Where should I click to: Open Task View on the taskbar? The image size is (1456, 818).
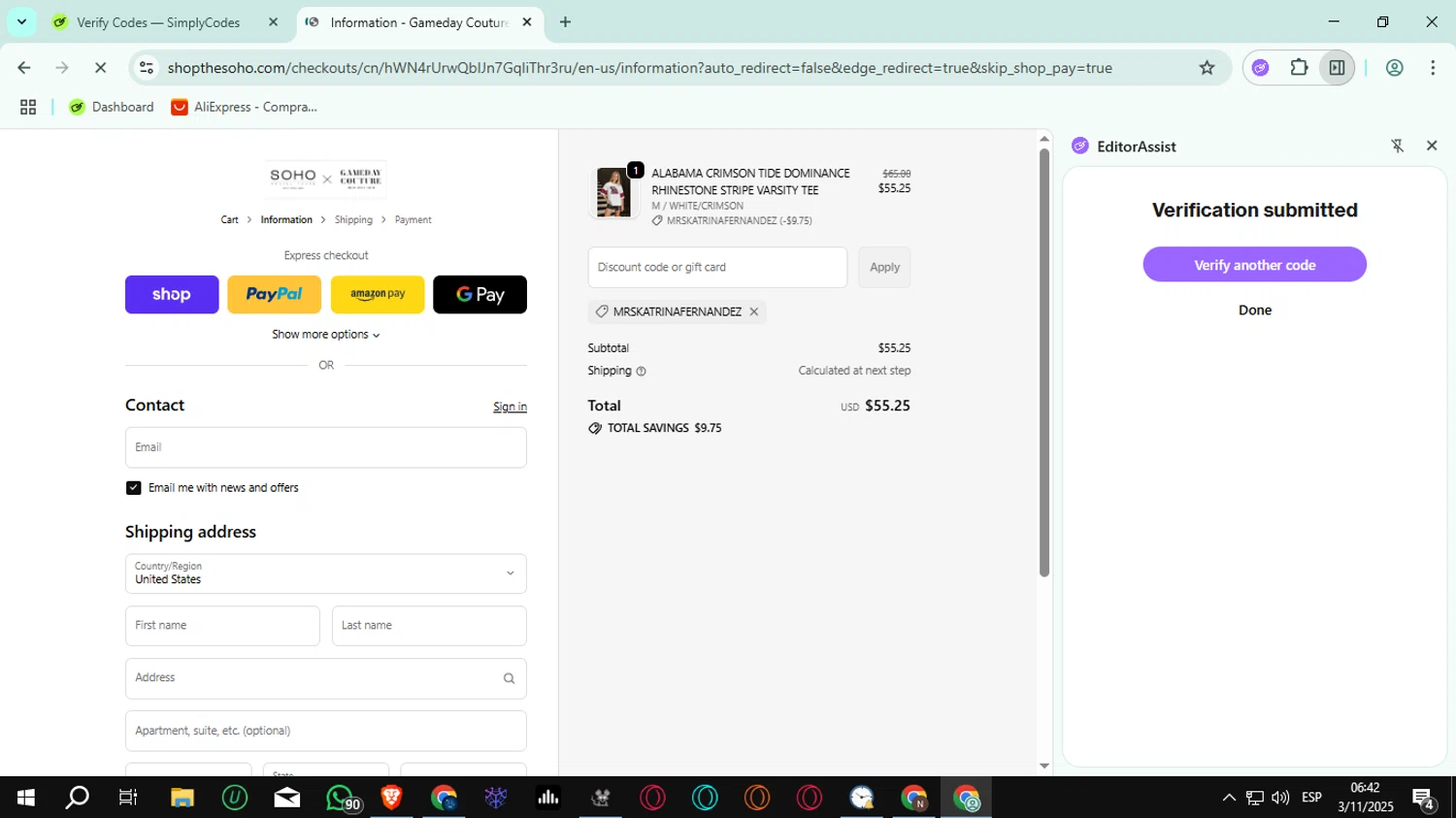coord(128,798)
